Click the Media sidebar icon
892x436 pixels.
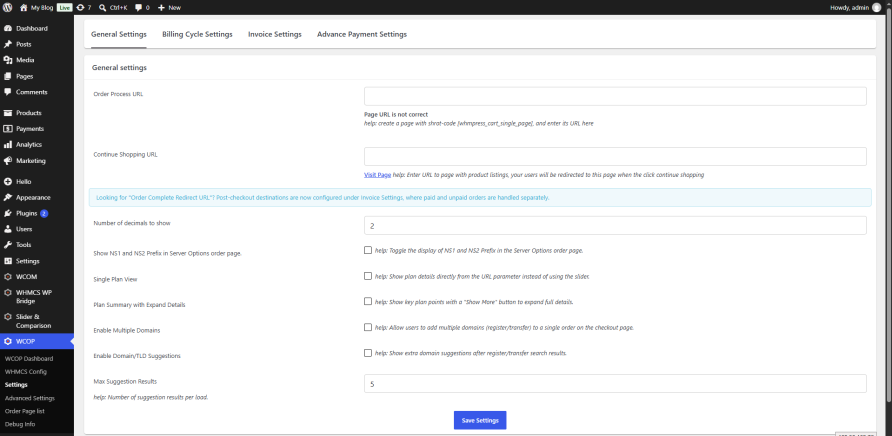click(8, 60)
